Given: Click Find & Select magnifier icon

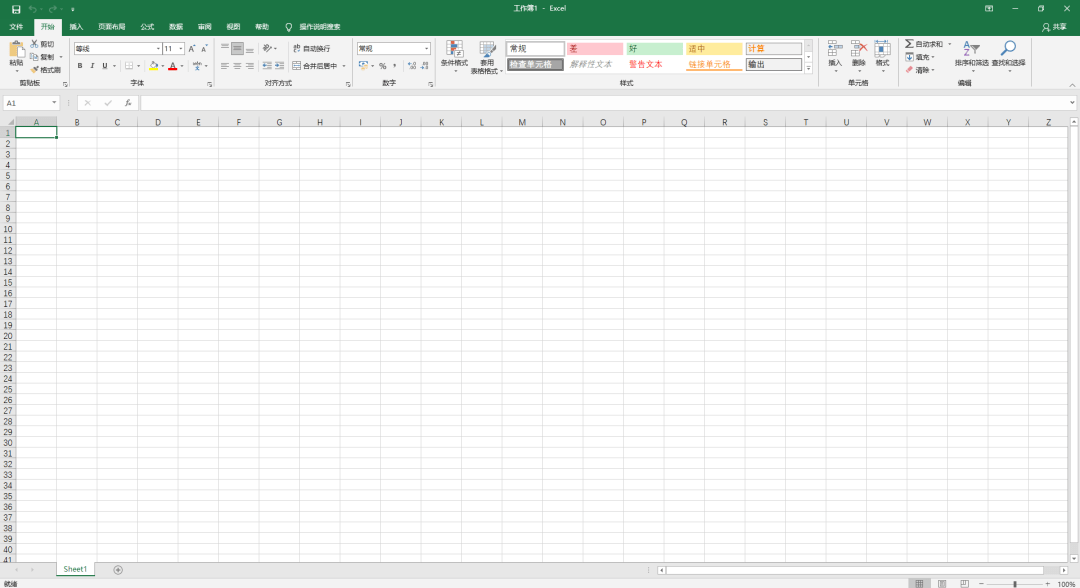Looking at the screenshot, I should tap(1008, 48).
